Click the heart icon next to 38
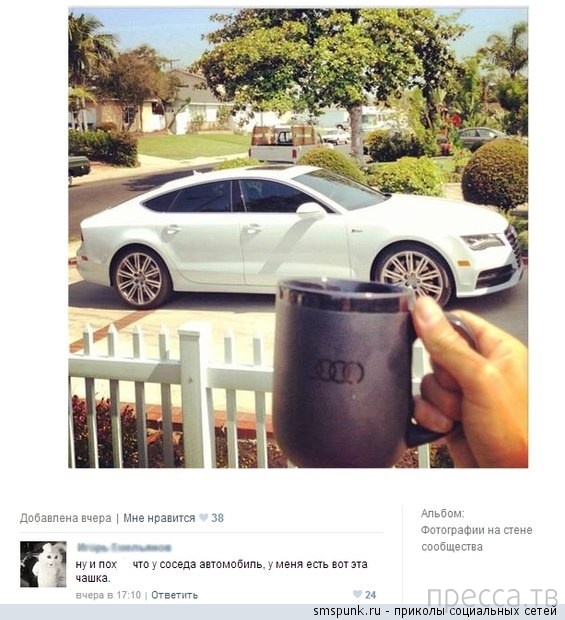Image resolution: width=565 pixels, height=620 pixels. (x=203, y=518)
